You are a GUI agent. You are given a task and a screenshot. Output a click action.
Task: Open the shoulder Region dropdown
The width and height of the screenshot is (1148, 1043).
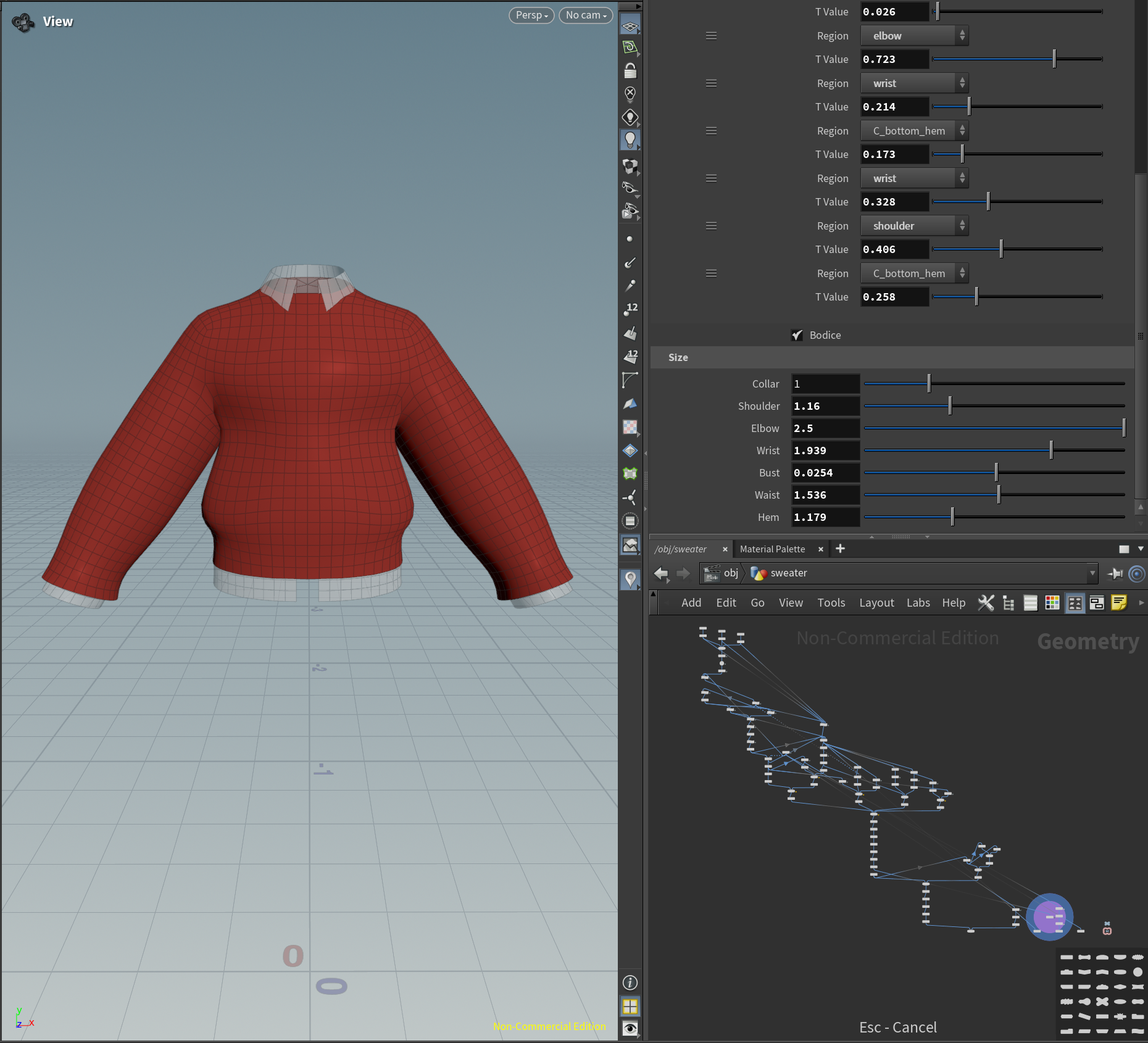[x=914, y=226]
